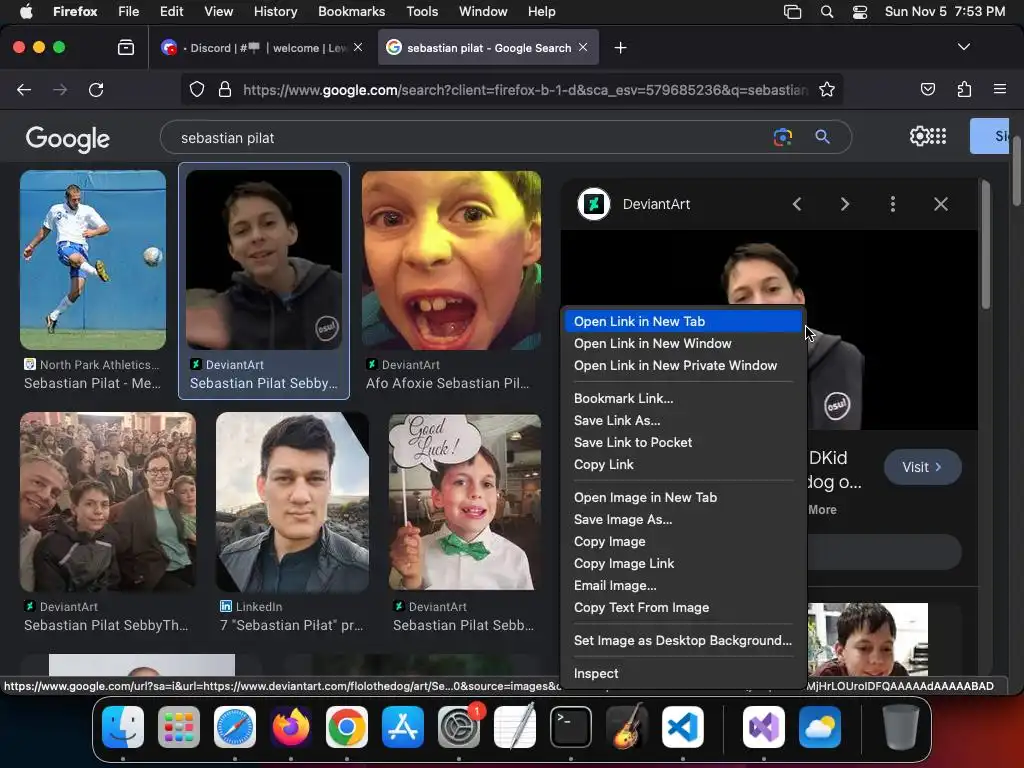Open System Settings from the dock

coord(458,727)
